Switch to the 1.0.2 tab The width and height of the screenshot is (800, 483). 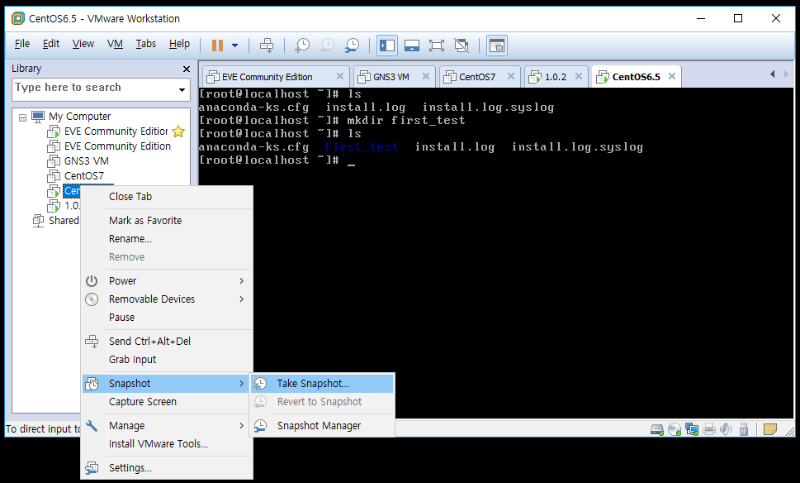click(x=555, y=77)
